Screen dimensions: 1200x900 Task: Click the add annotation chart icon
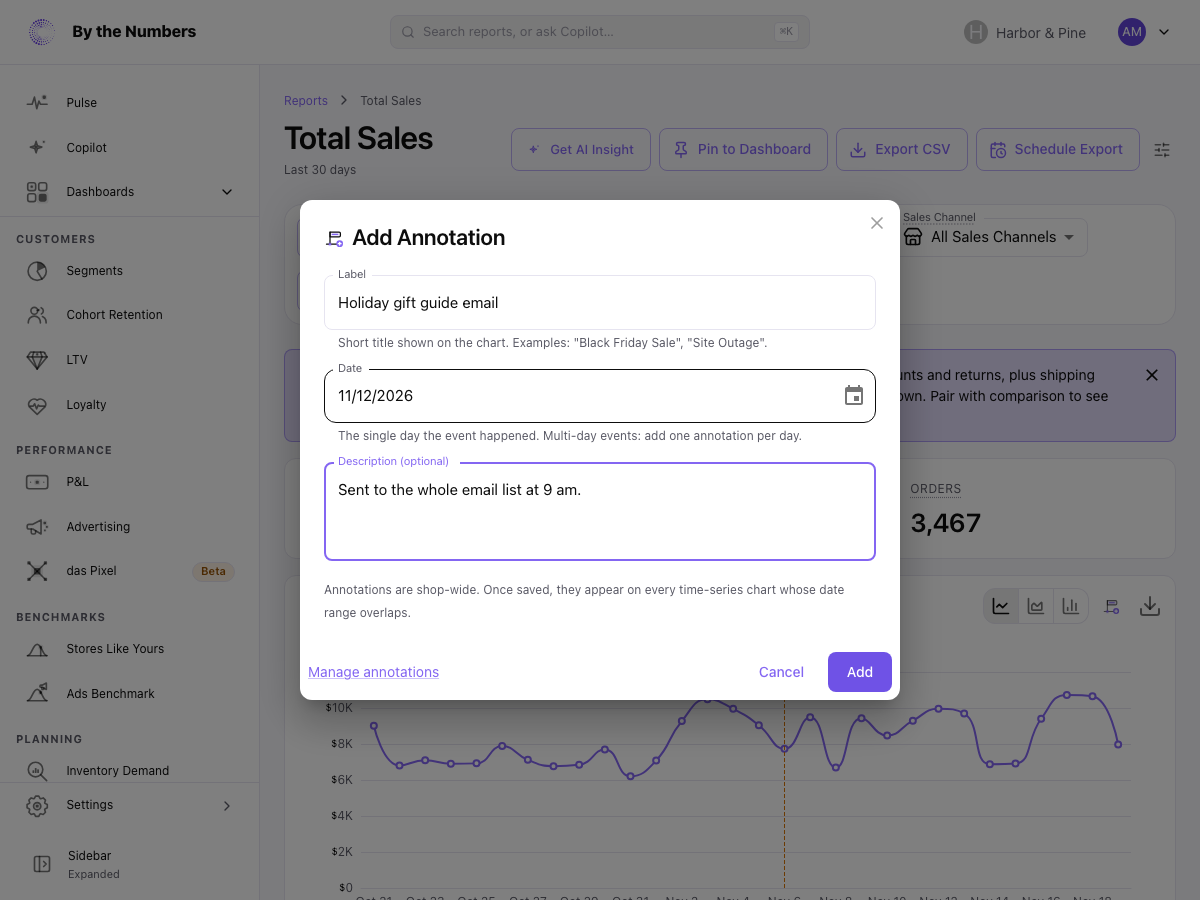[x=1111, y=606]
